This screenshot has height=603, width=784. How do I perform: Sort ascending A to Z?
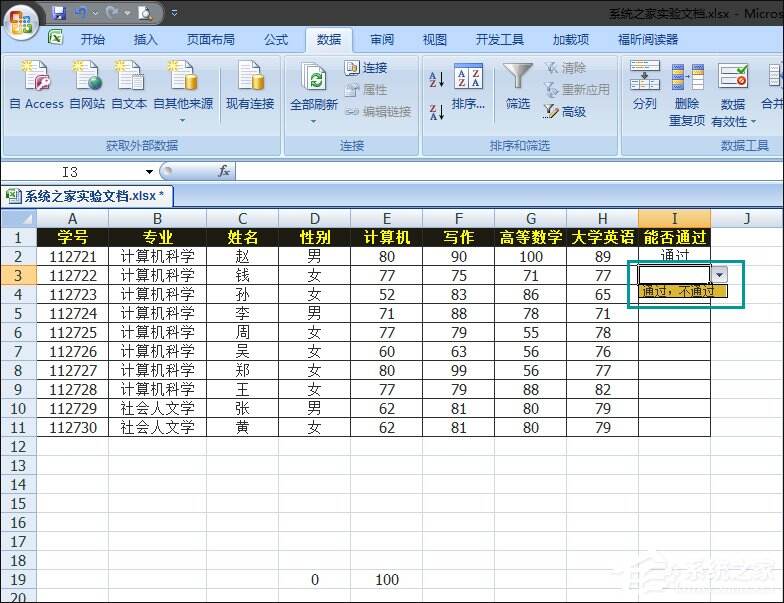click(x=436, y=79)
